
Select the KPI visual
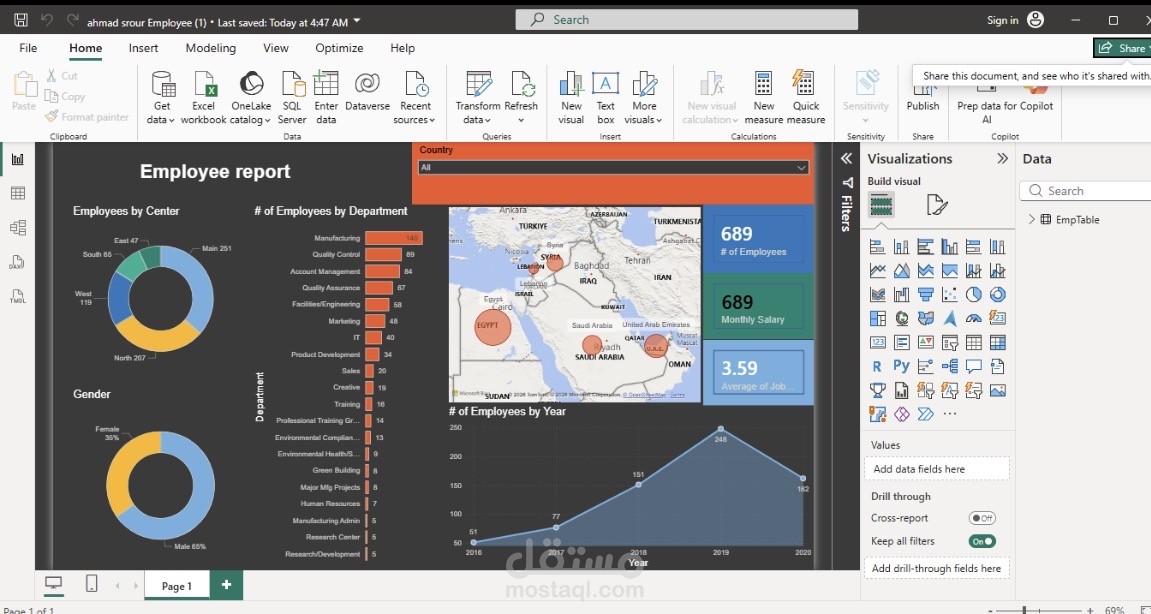[926, 342]
